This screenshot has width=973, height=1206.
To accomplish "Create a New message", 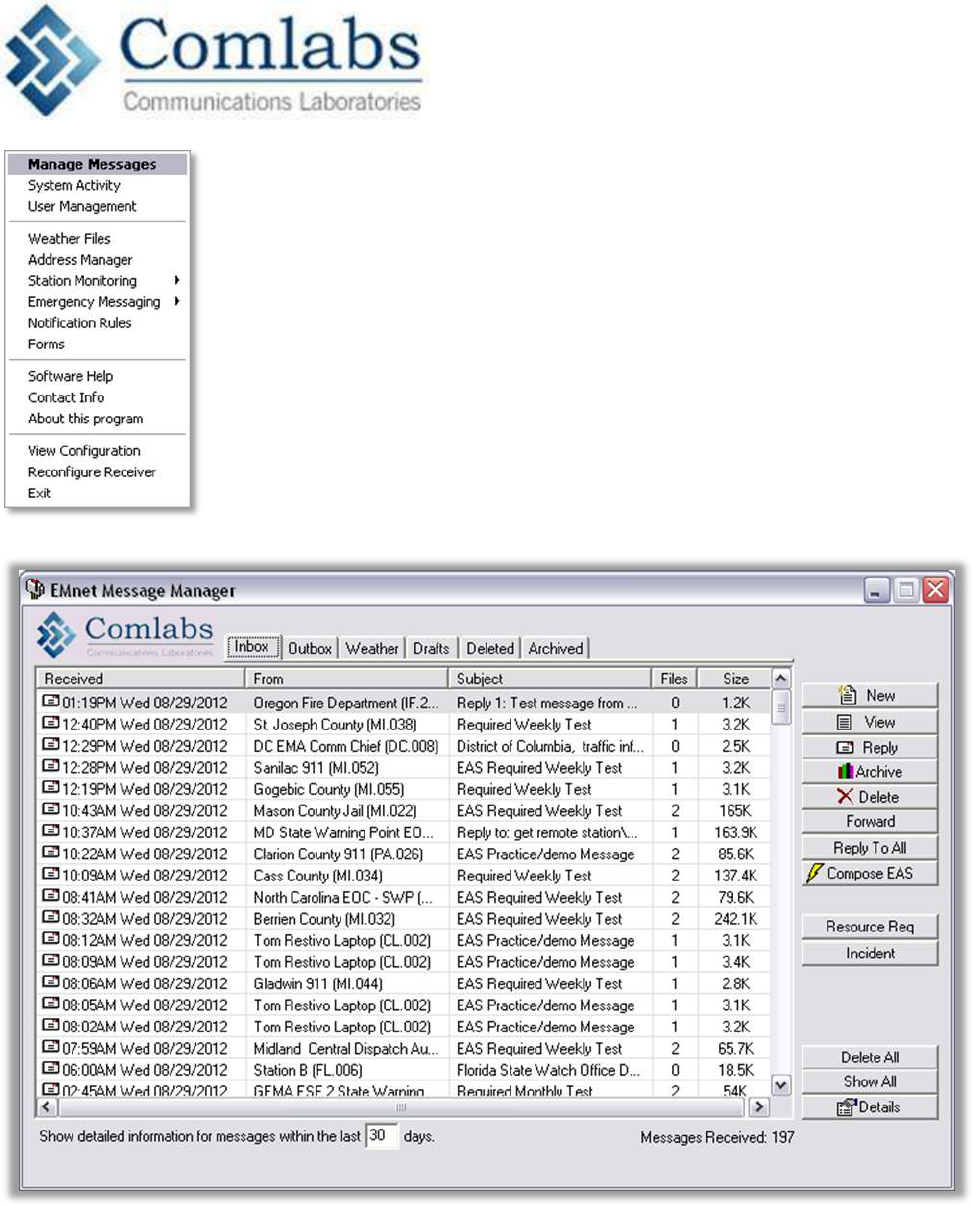I will (x=869, y=695).
